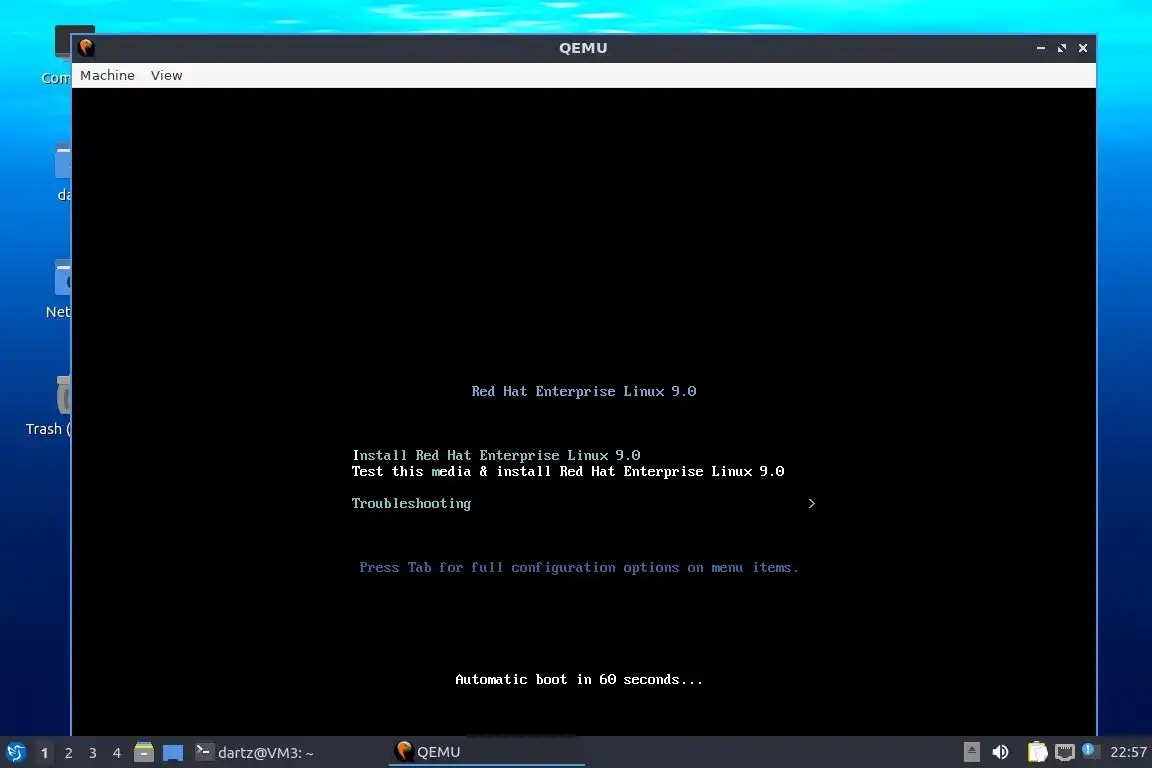This screenshot has width=1152, height=768.
Task: Click the show desktop taskbar icon
Action: [173, 753]
